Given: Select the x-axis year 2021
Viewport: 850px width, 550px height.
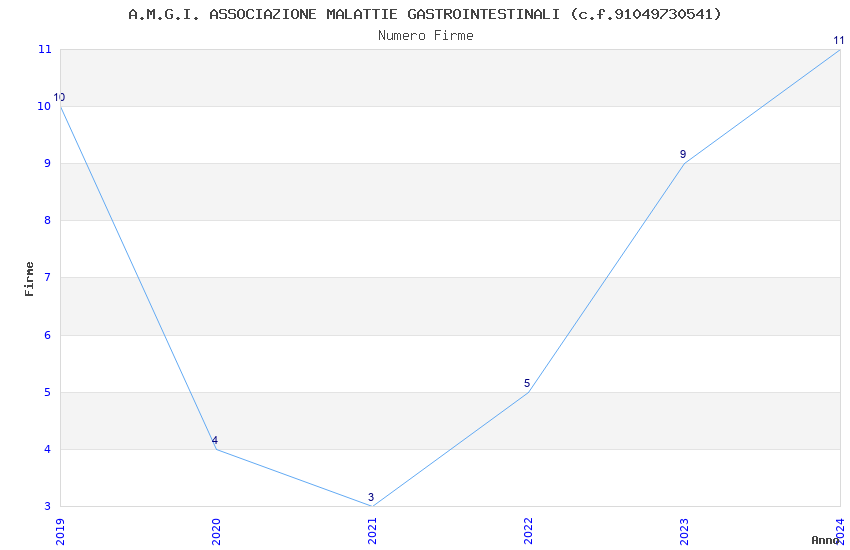Looking at the screenshot, I should [x=372, y=532].
